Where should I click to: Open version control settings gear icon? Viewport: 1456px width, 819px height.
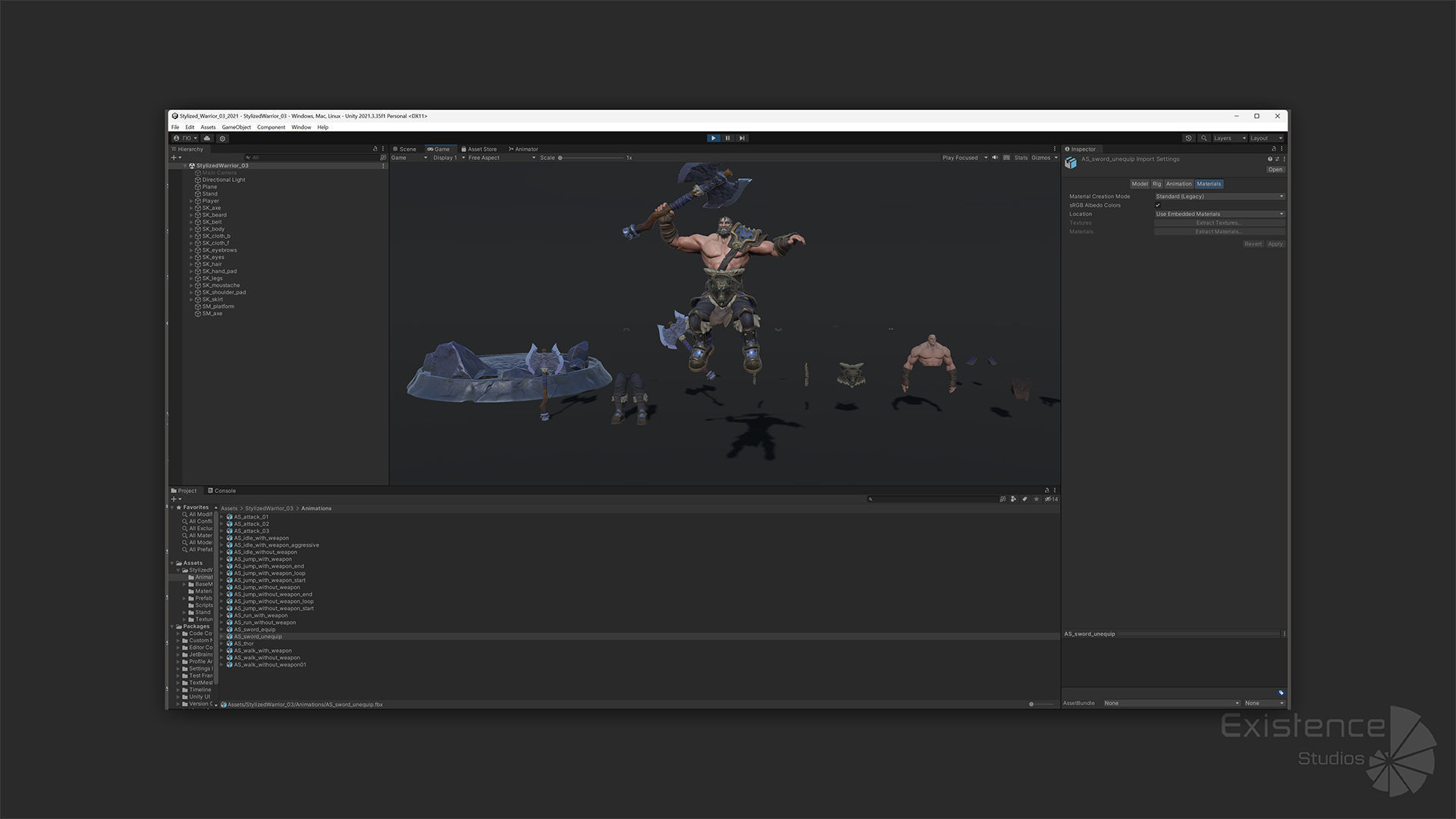coord(222,138)
